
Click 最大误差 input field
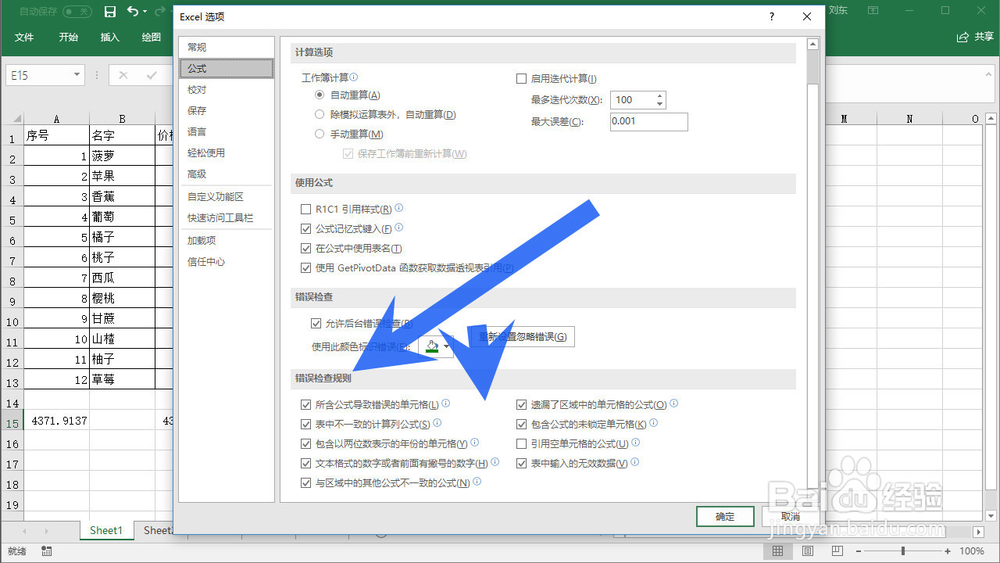click(x=649, y=122)
